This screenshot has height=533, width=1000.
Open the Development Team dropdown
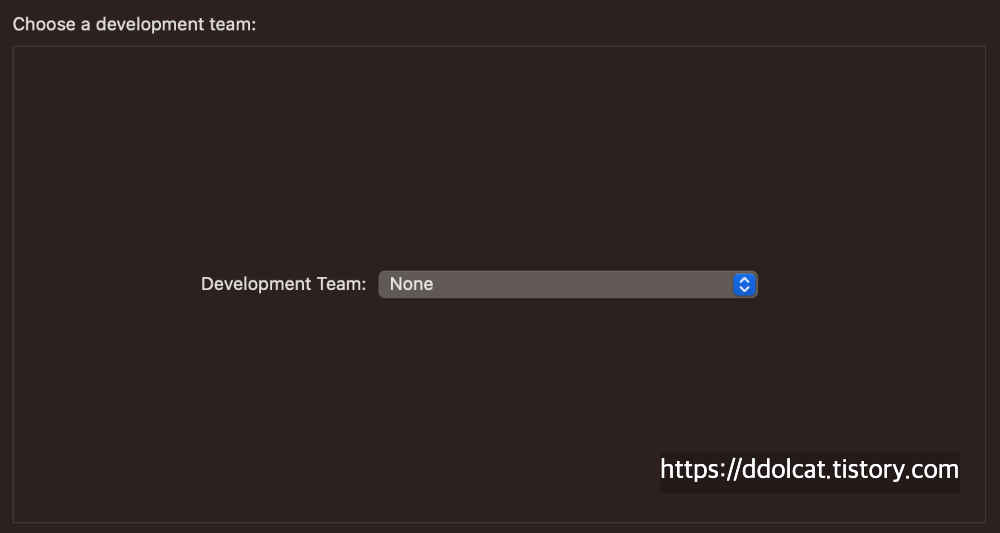567,284
